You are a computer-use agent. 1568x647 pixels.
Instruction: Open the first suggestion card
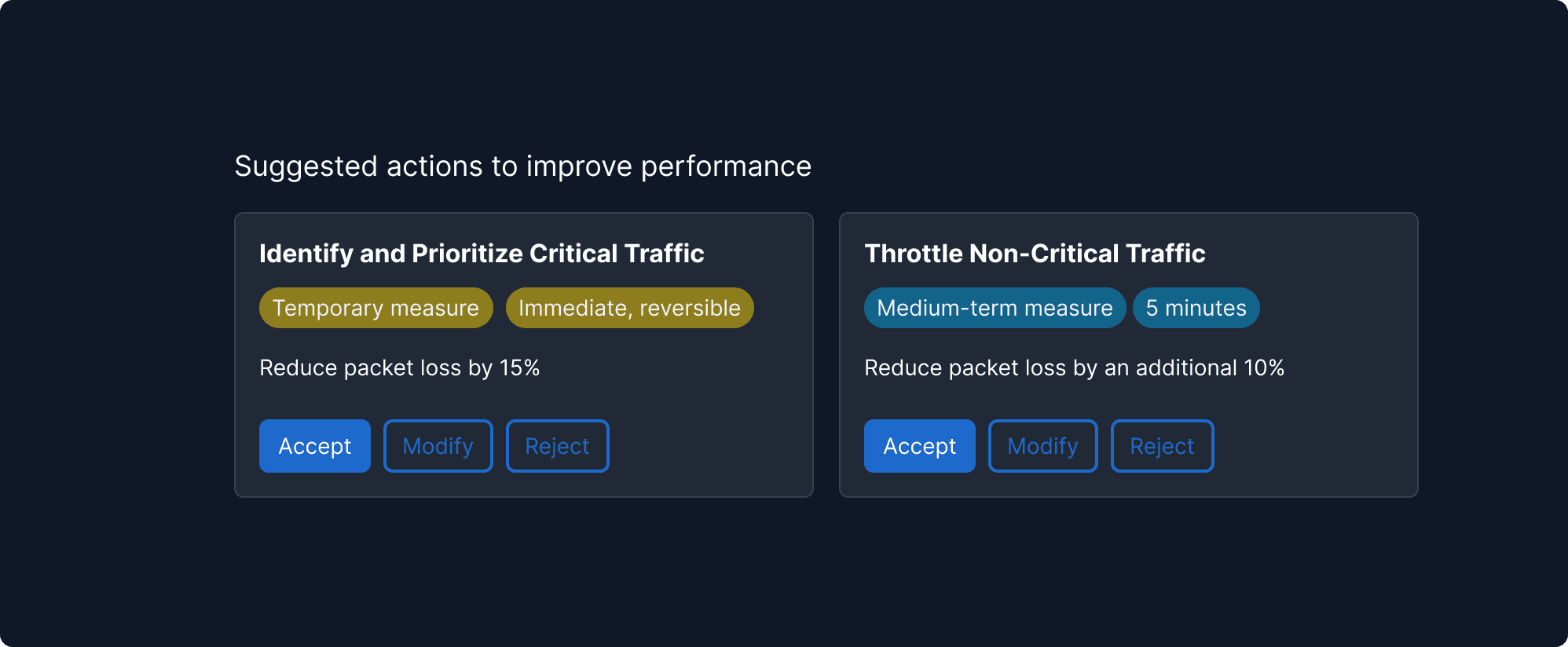point(525,353)
